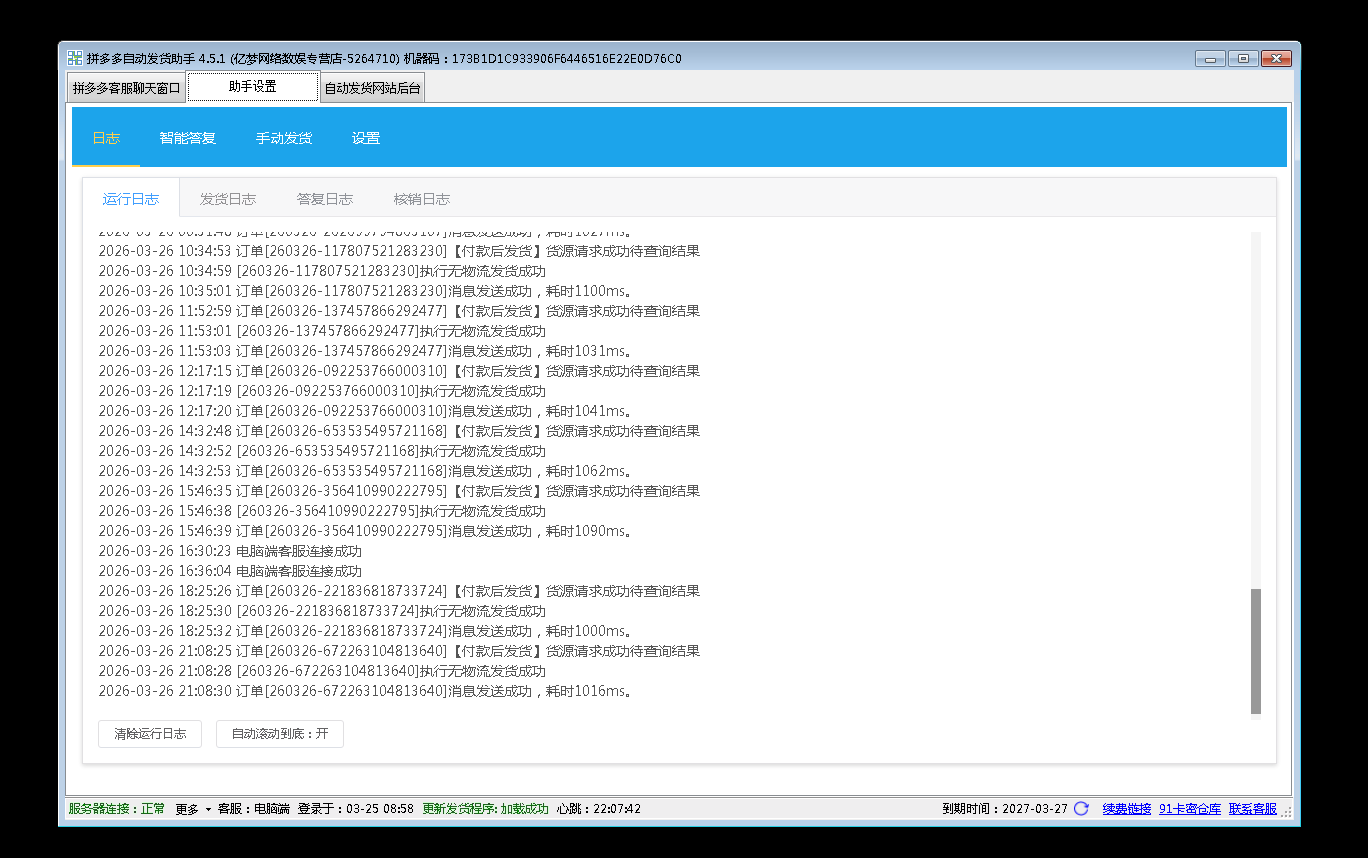Image resolution: width=1368 pixels, height=858 pixels.
Task: Open the 核销日志 sub-tab
Action: [422, 199]
